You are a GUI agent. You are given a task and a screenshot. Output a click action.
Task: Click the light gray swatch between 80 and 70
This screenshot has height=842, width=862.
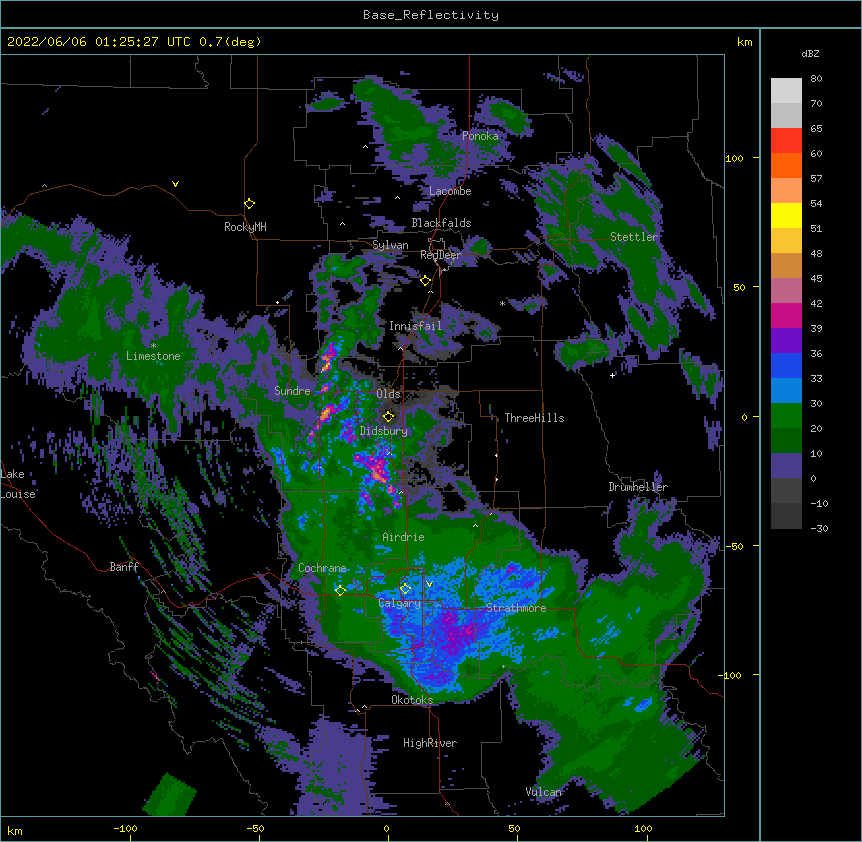point(786,91)
